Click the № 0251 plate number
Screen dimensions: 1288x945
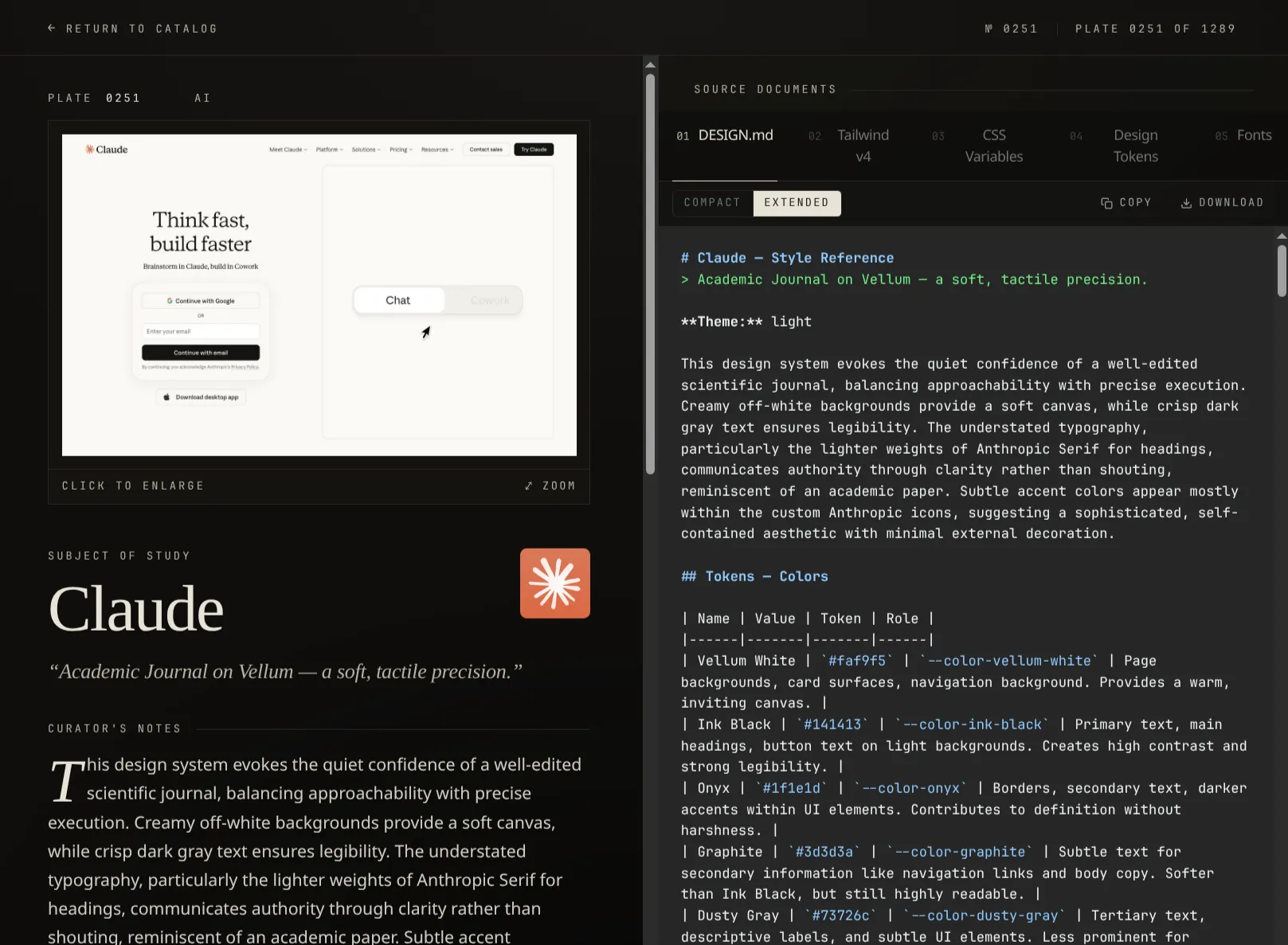coord(1011,29)
